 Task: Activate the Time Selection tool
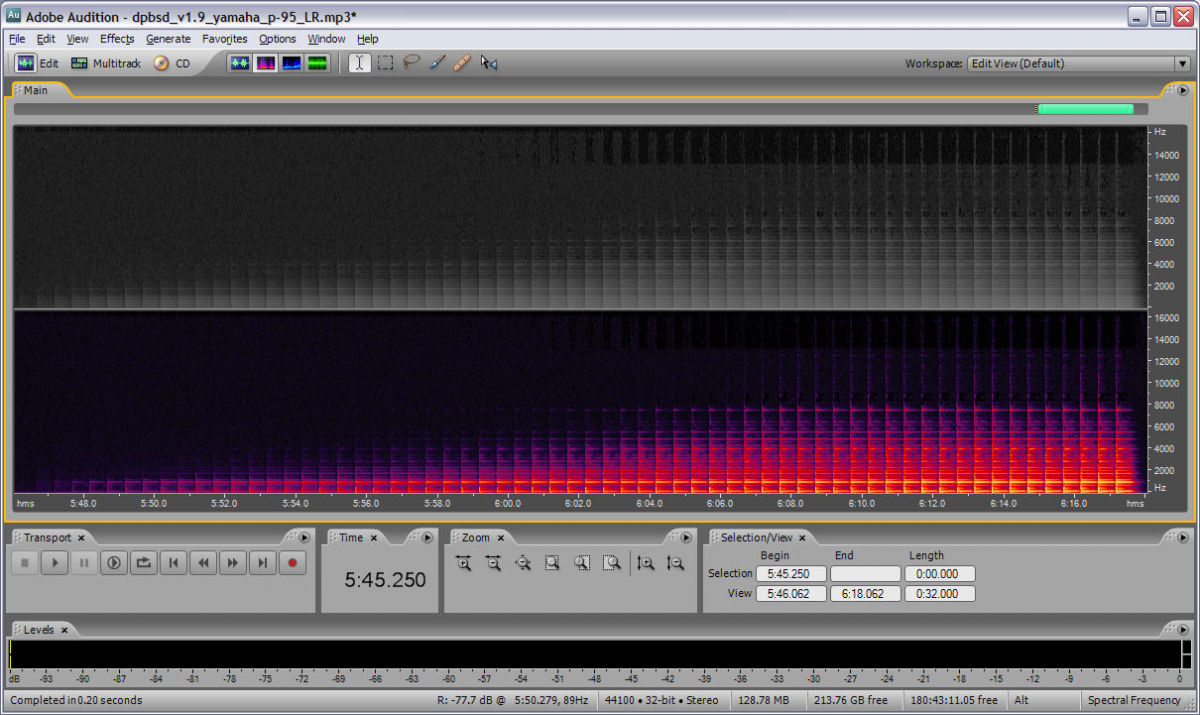(x=359, y=63)
